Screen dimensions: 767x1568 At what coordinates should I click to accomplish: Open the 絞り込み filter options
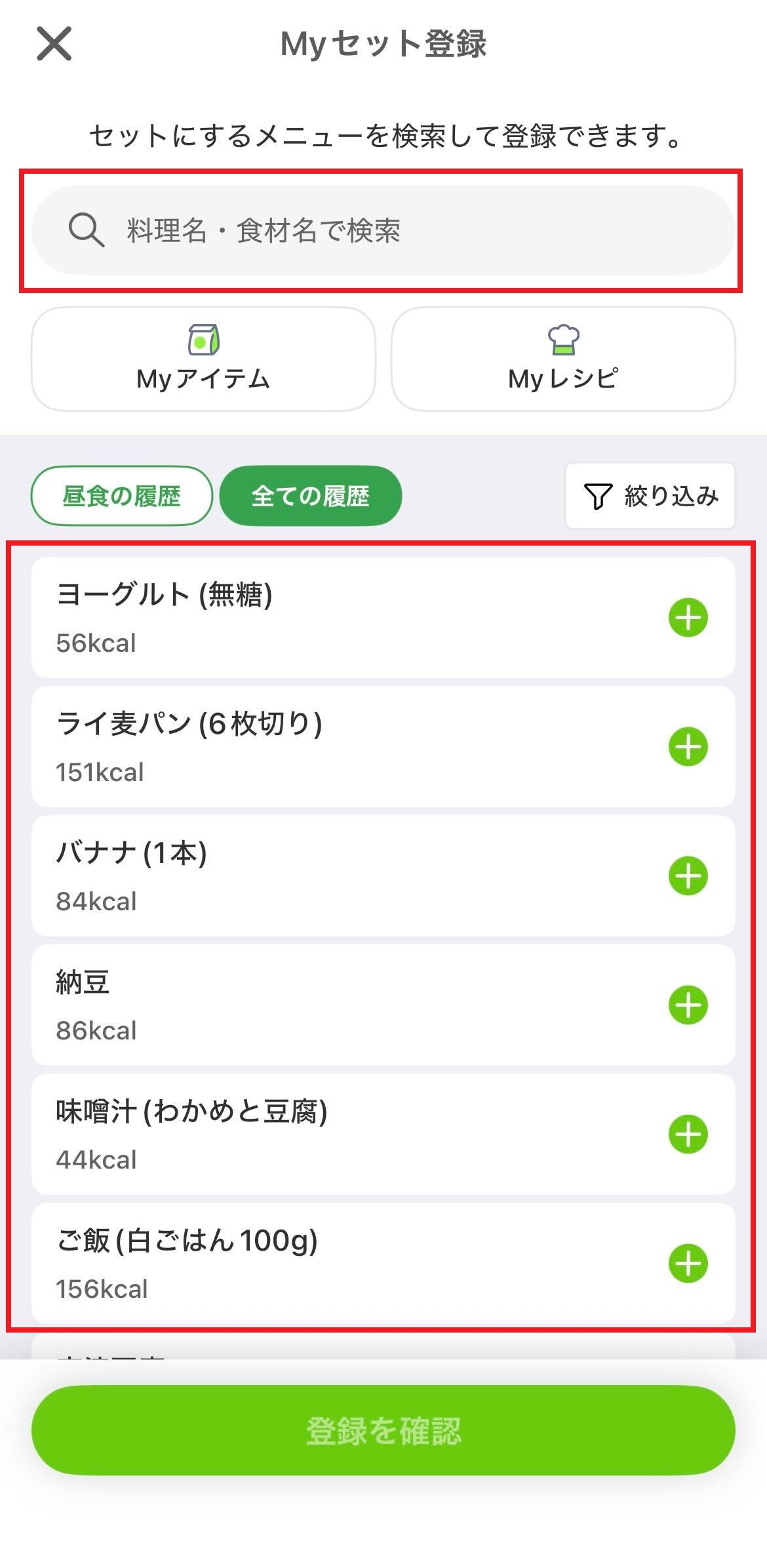pyautogui.click(x=650, y=496)
